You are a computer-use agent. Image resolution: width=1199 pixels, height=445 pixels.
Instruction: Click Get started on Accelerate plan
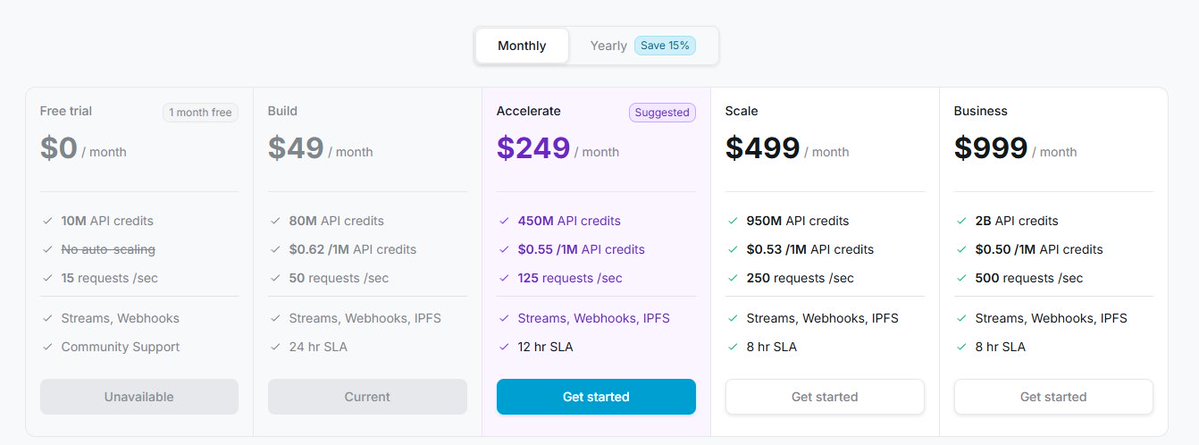click(x=596, y=397)
